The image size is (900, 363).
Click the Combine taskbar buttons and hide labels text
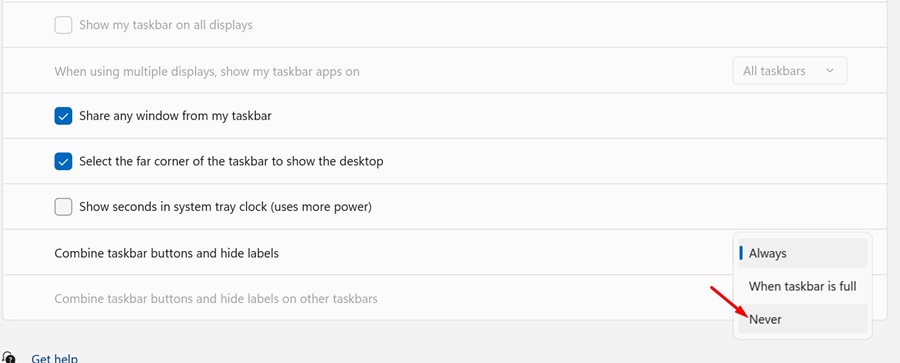[166, 253]
